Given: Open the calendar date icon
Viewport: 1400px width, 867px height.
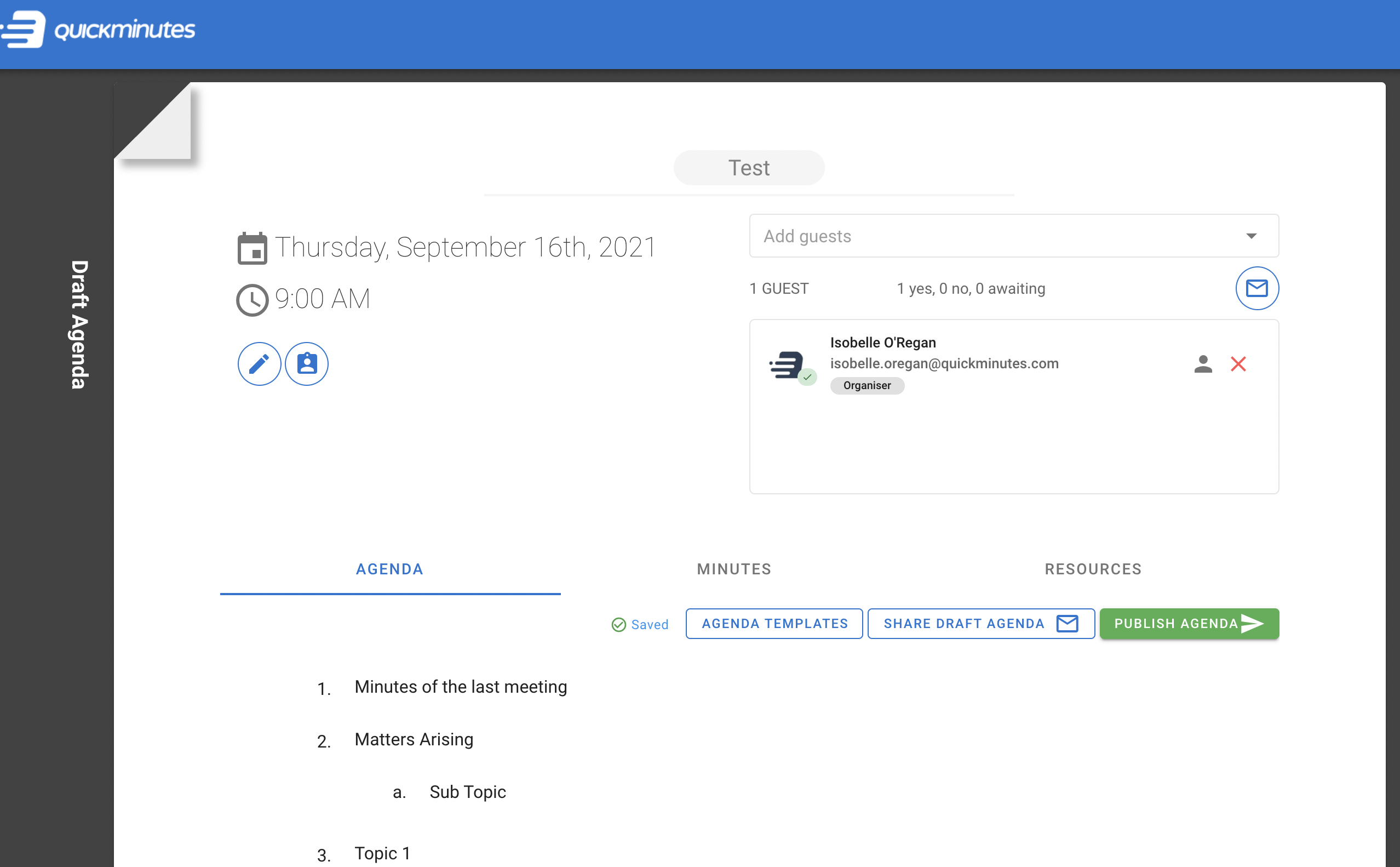Looking at the screenshot, I should click(x=252, y=248).
